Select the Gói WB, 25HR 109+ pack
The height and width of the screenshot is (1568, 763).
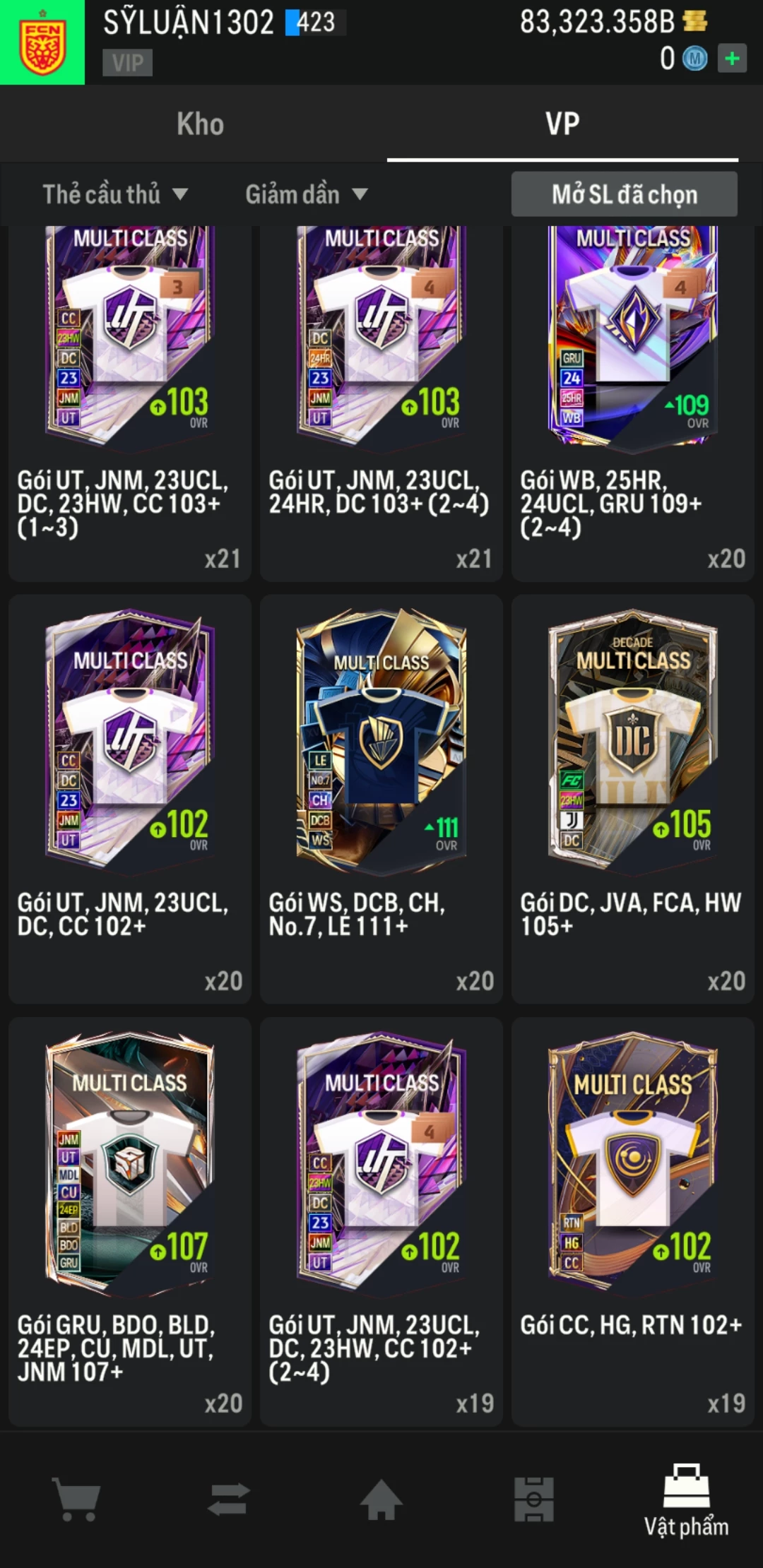633,403
